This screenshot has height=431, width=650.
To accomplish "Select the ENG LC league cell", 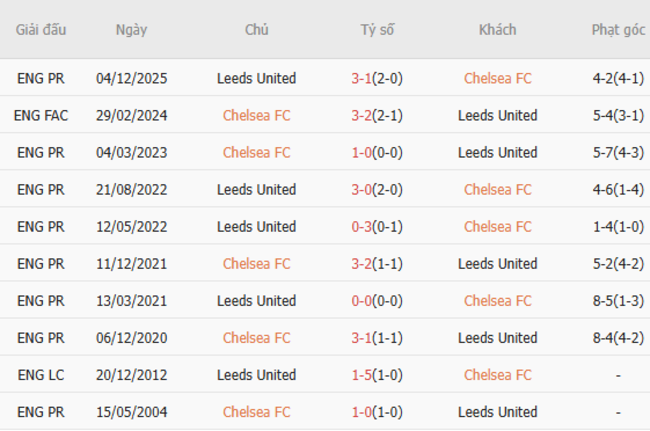I will [41, 375].
